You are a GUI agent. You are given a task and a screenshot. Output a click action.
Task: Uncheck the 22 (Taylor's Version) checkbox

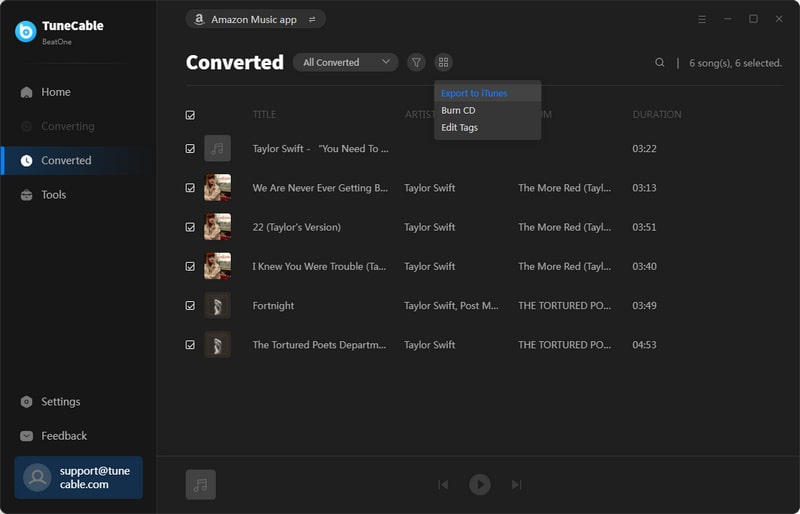point(190,227)
